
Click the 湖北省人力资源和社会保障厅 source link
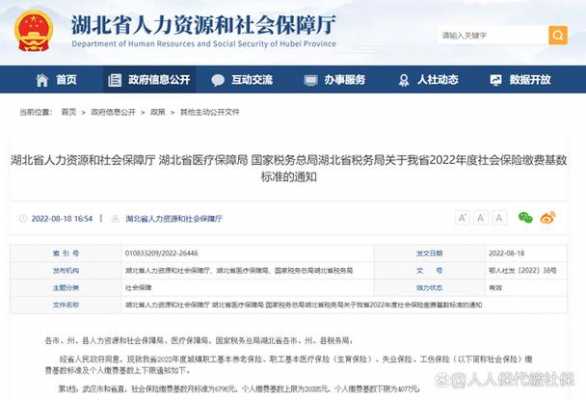174,219
